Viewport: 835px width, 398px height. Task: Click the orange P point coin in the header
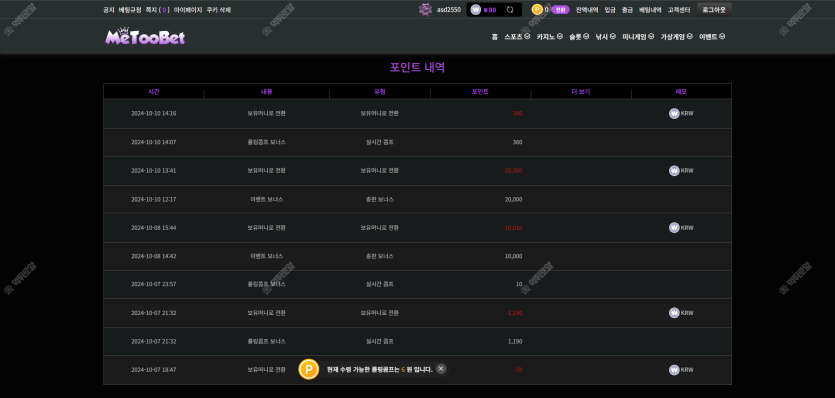click(537, 10)
